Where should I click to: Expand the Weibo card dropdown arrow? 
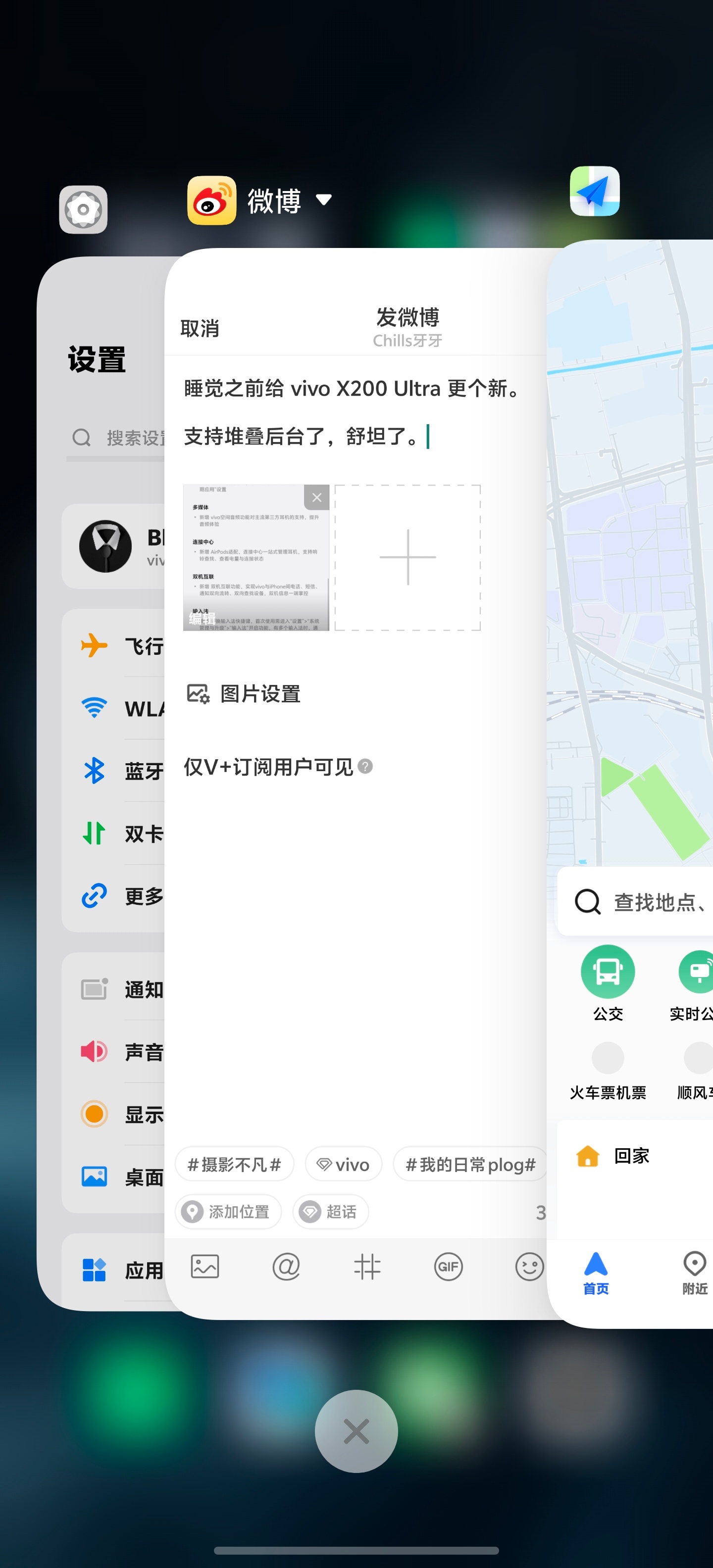tap(324, 199)
